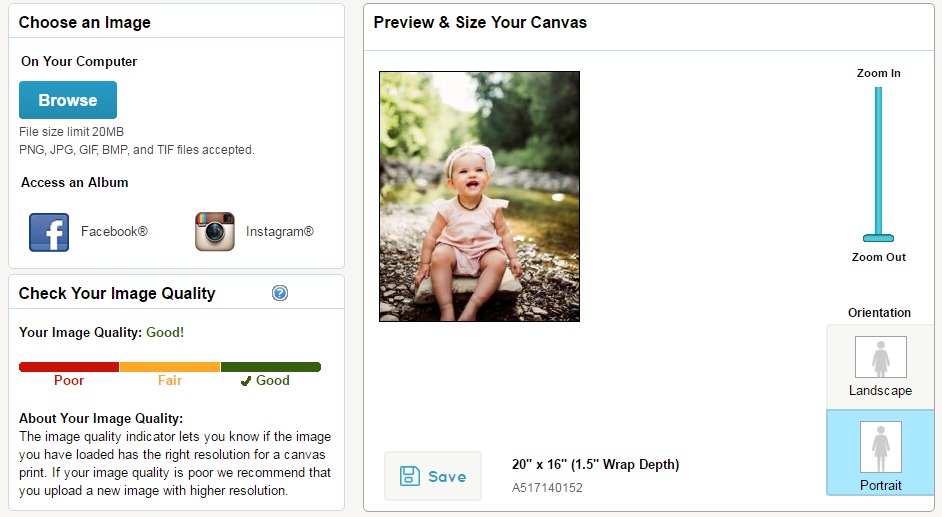Save the canvas design
The width and height of the screenshot is (942, 517).
[x=433, y=476]
